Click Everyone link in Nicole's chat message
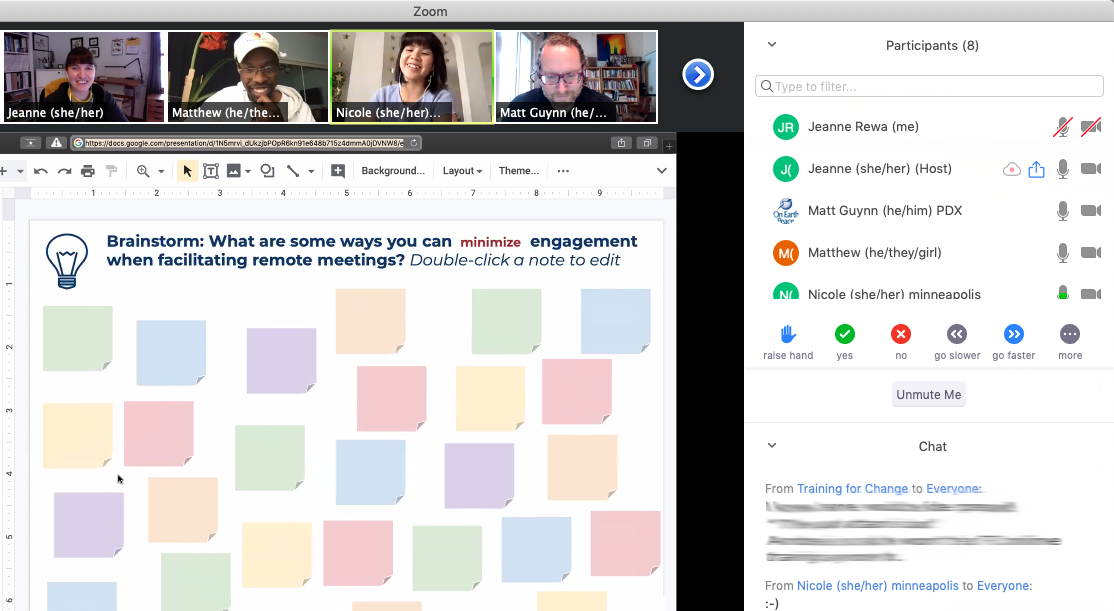Image resolution: width=1114 pixels, height=611 pixels. click(x=1003, y=586)
